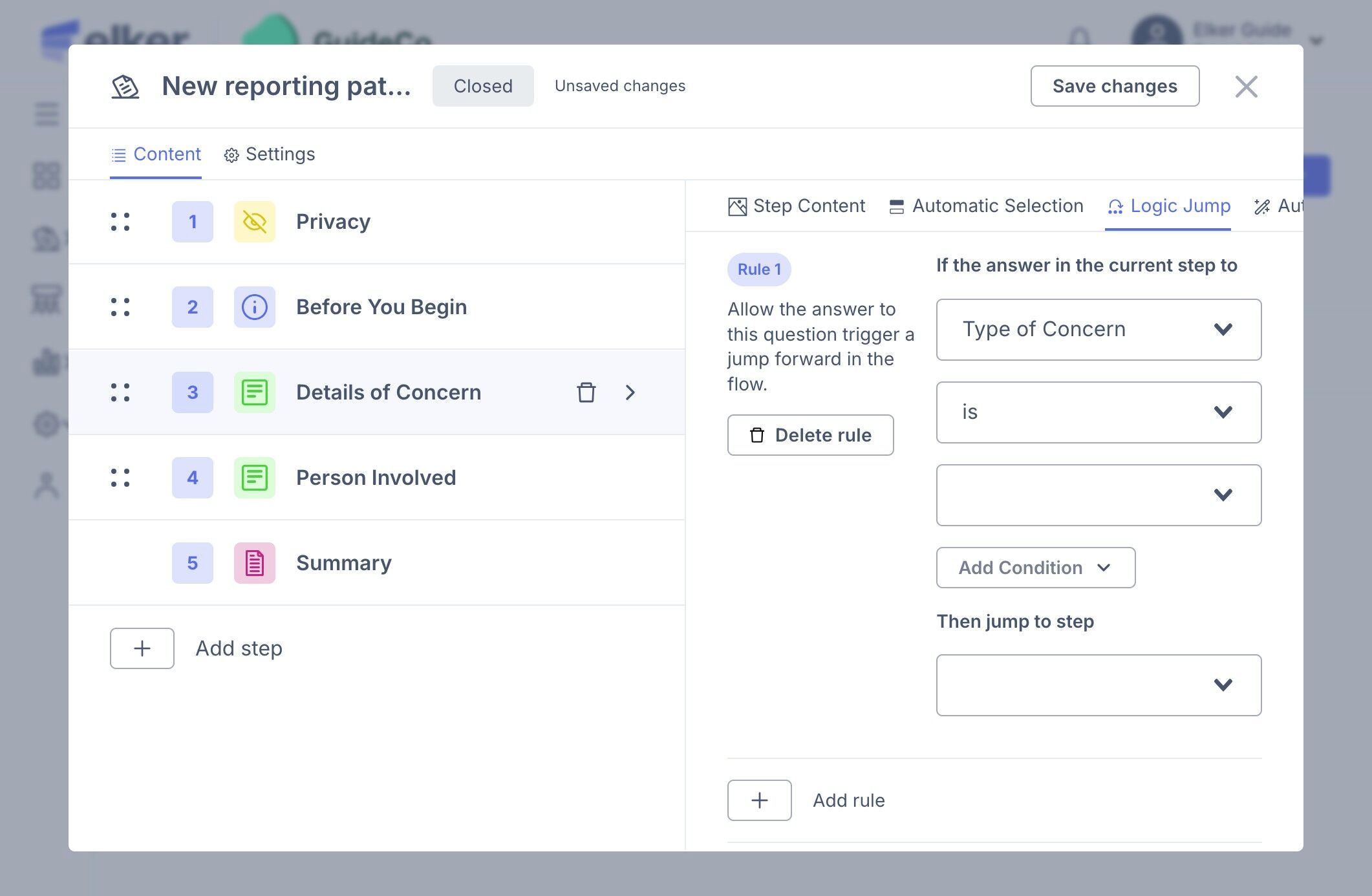Open the Type of Concern dropdown

click(1098, 330)
